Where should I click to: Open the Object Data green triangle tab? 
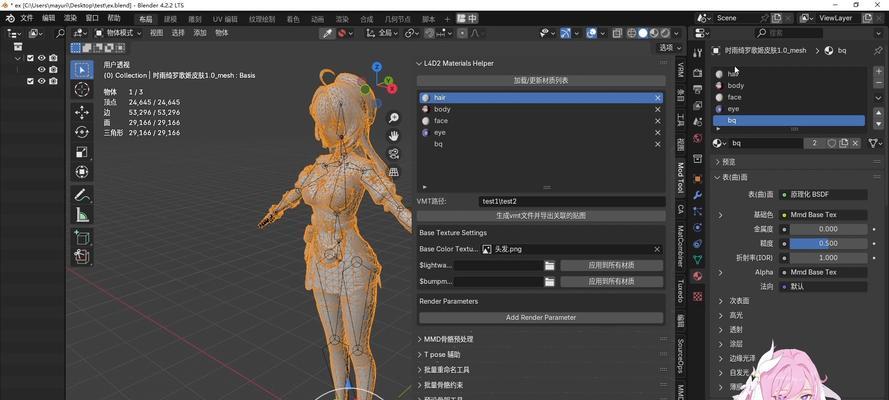tap(698, 260)
